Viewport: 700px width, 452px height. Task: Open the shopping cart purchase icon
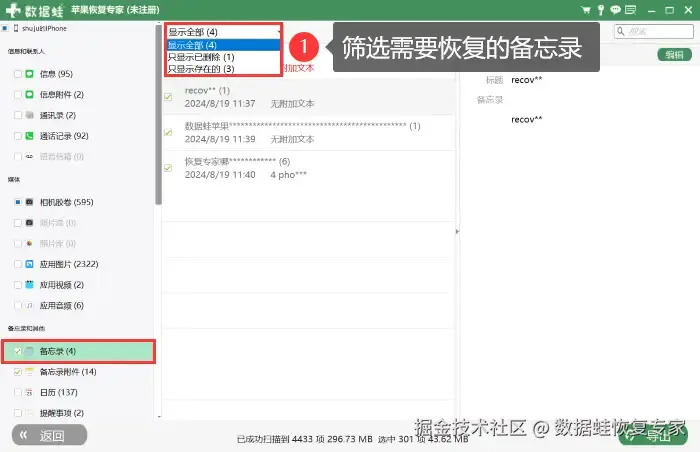(585, 10)
